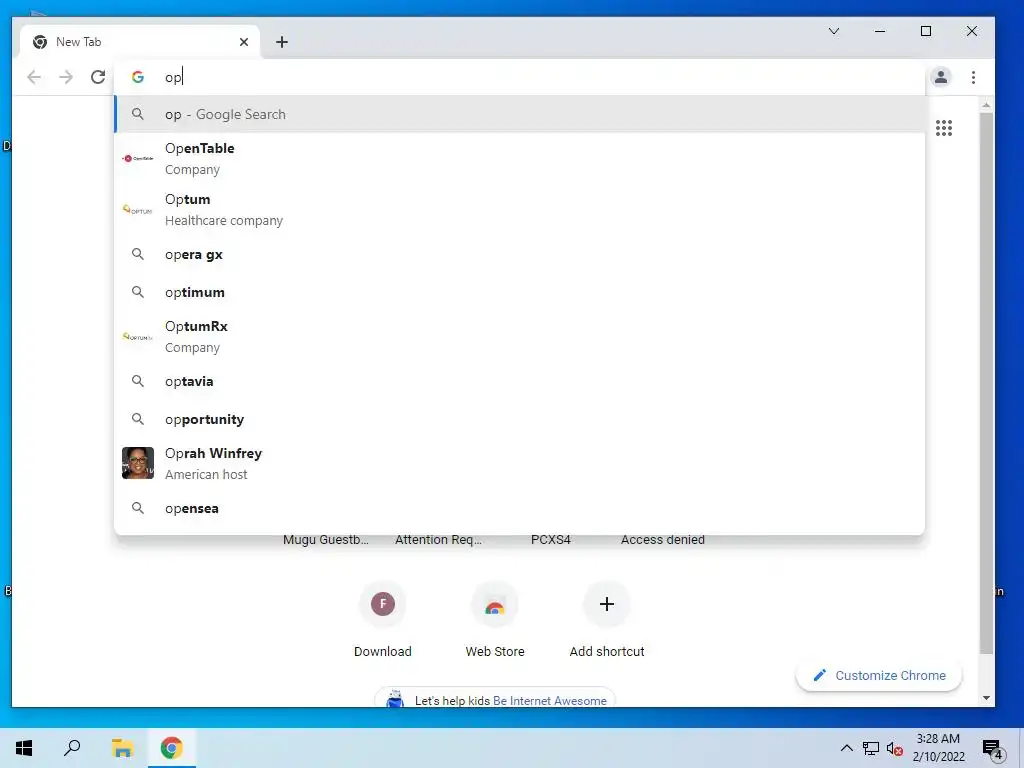Image resolution: width=1024 pixels, height=768 pixels.
Task: Click search magnifier beside 'opera gx'
Action: click(x=138, y=254)
